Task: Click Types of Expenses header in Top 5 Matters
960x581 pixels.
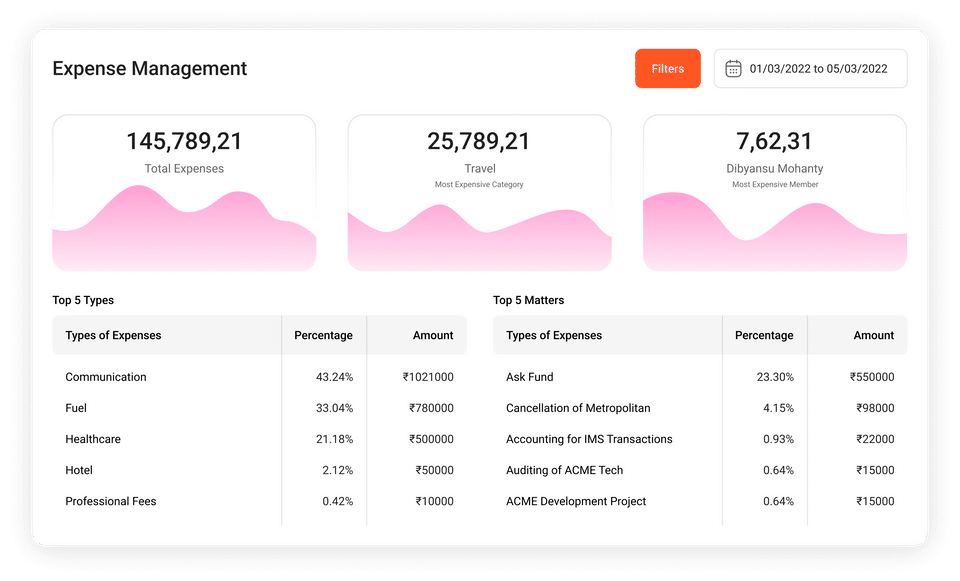Action: click(554, 336)
